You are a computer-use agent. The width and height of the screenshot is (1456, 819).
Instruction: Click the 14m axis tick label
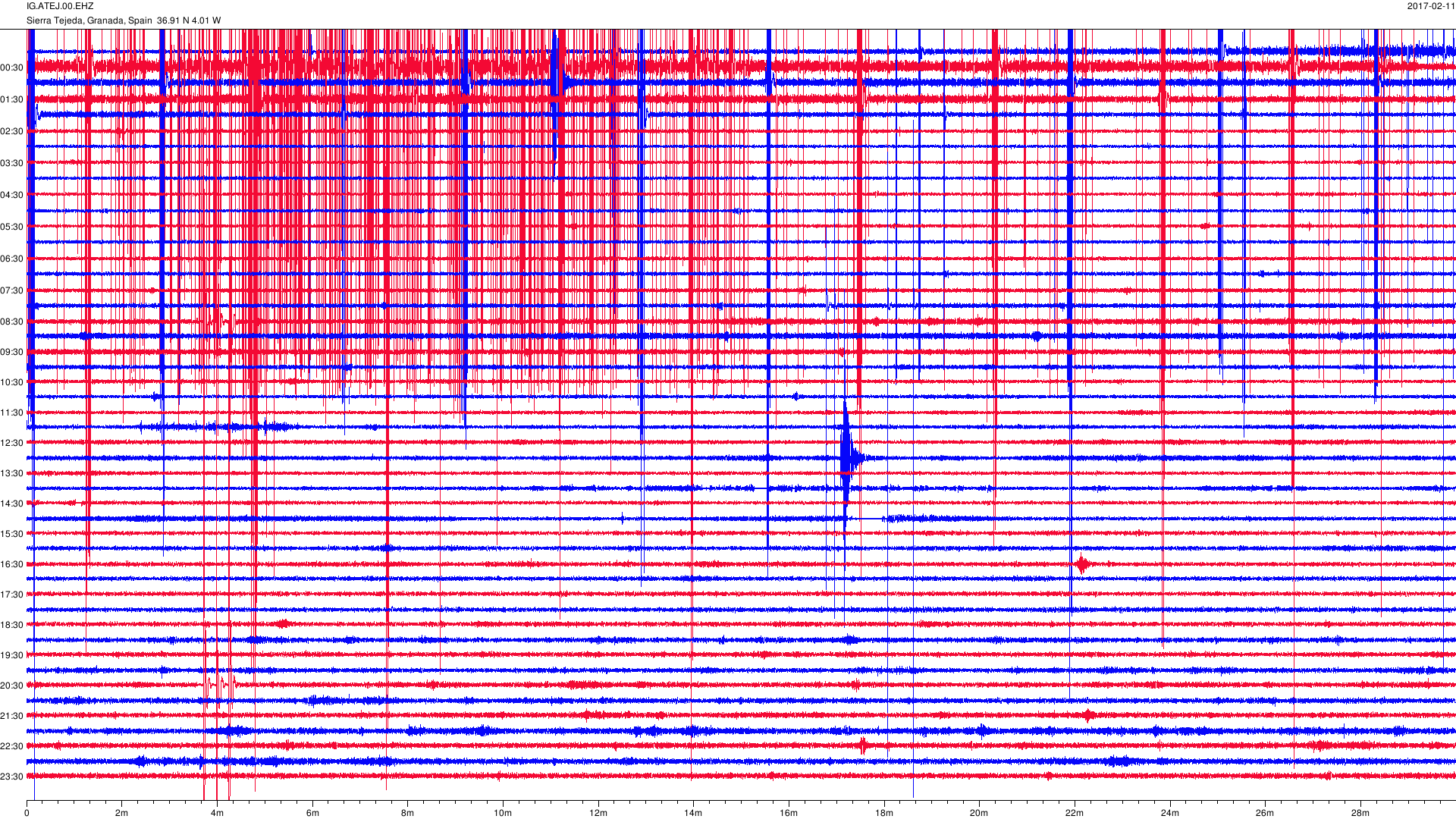coord(693,813)
